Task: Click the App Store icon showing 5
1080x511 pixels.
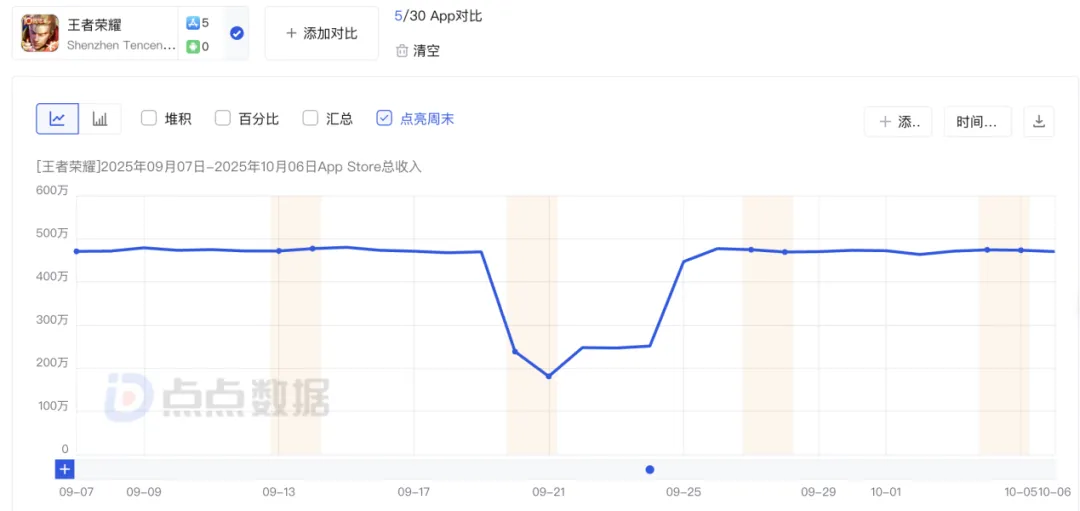Action: click(x=193, y=23)
